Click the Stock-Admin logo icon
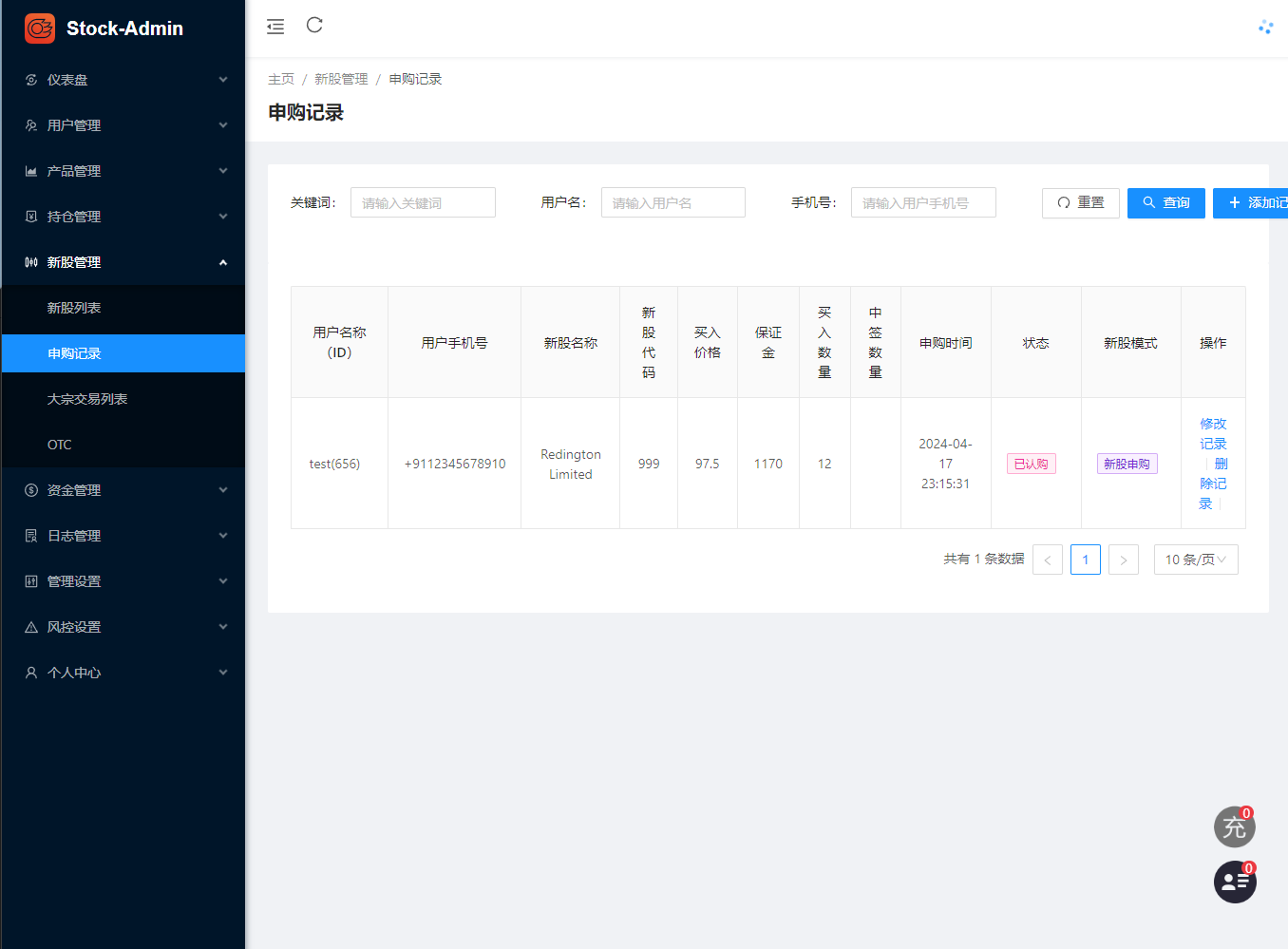The image size is (1288, 949). [40, 28]
